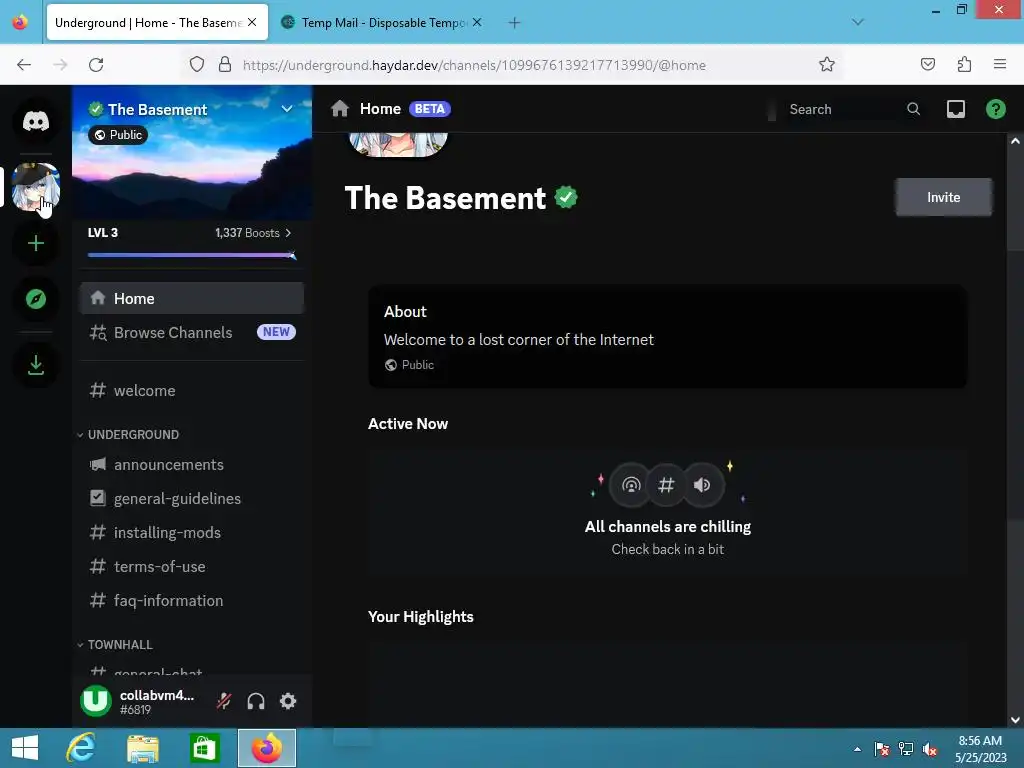Open taskbar clock showing 8:56 AM
Screen dimensions: 1024x768
pos(980,749)
